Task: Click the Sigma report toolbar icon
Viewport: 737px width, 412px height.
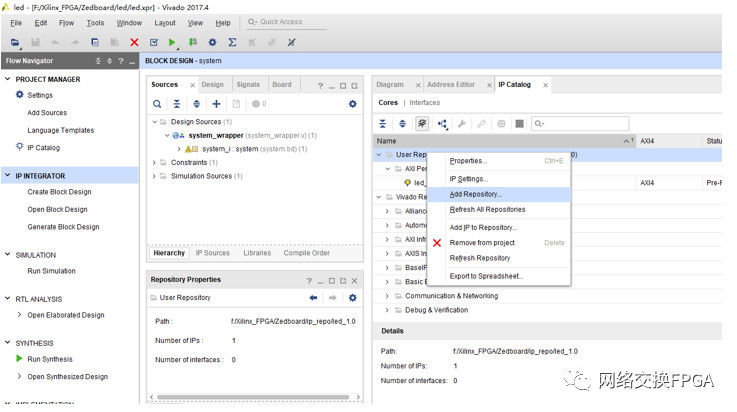Action: tap(232, 42)
